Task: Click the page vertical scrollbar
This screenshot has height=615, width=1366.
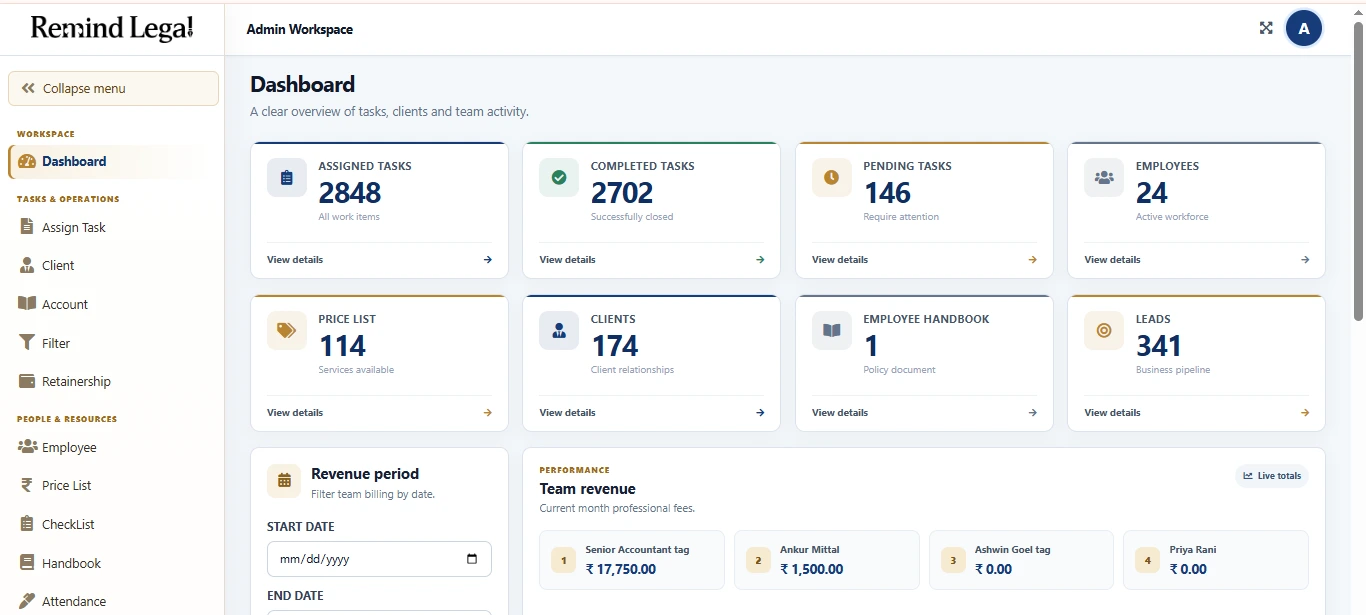Action: (1358, 170)
